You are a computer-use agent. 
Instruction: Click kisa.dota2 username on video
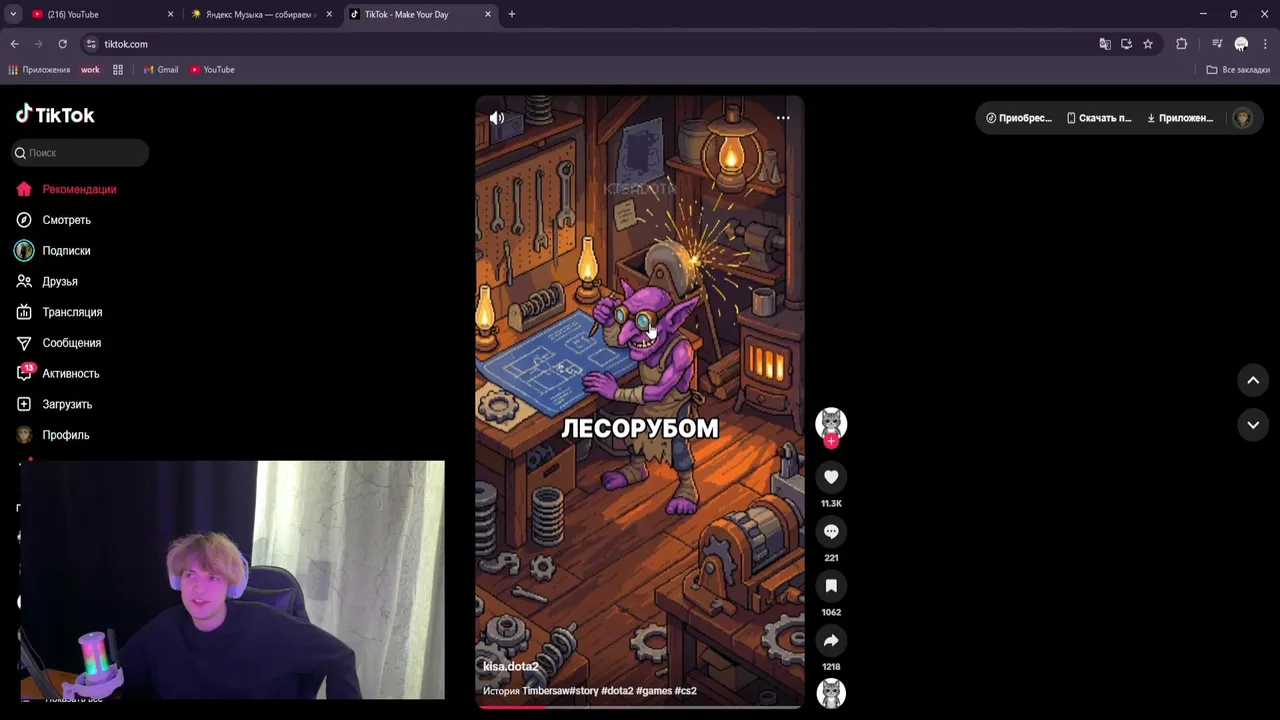point(511,667)
